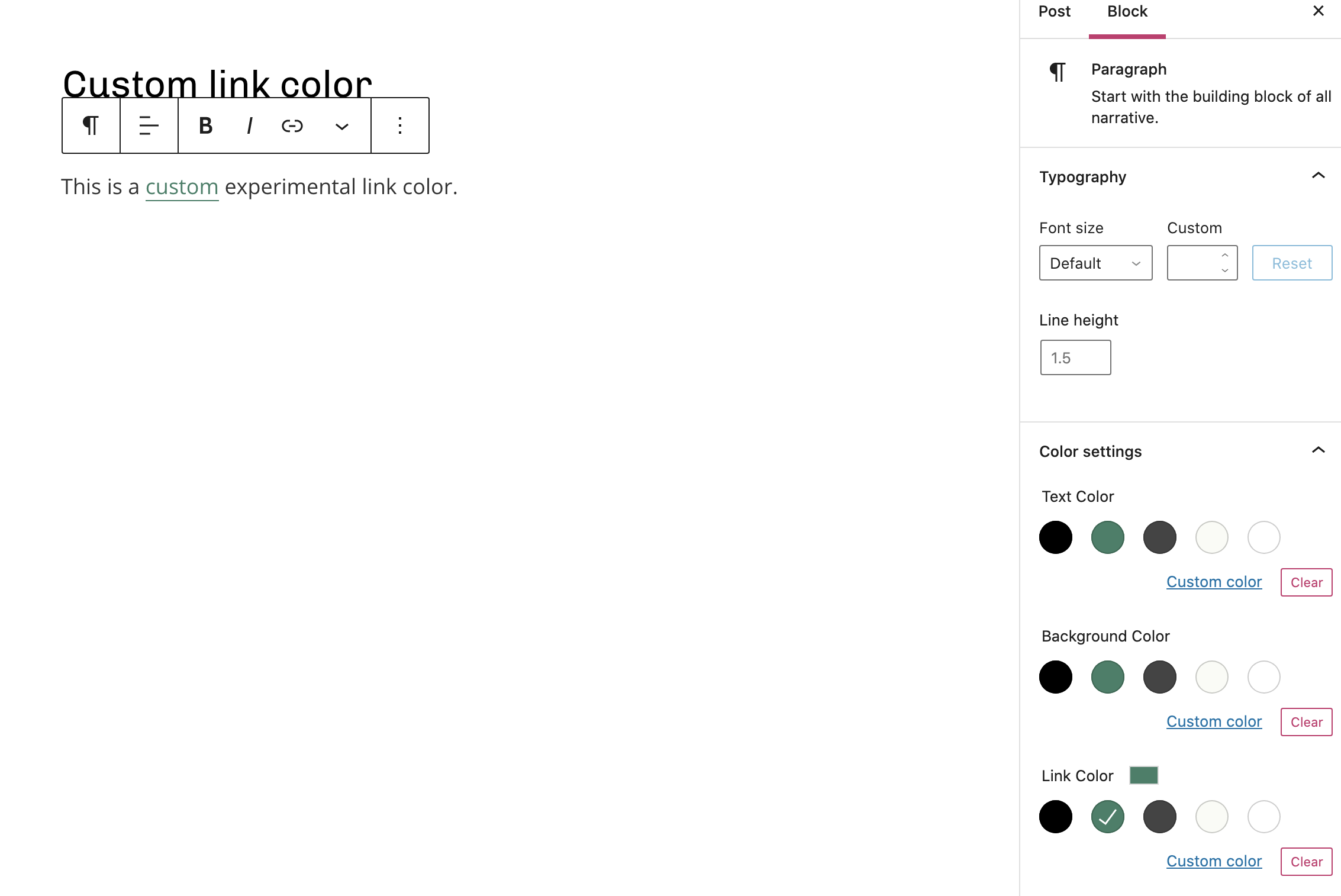Toggle bold formatting

click(205, 125)
